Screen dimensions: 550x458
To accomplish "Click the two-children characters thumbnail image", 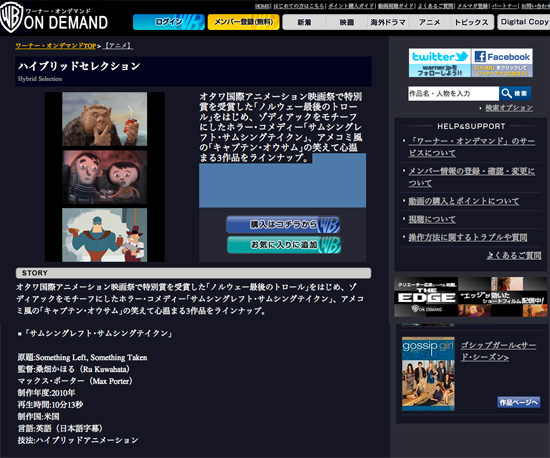I will point(105,177).
